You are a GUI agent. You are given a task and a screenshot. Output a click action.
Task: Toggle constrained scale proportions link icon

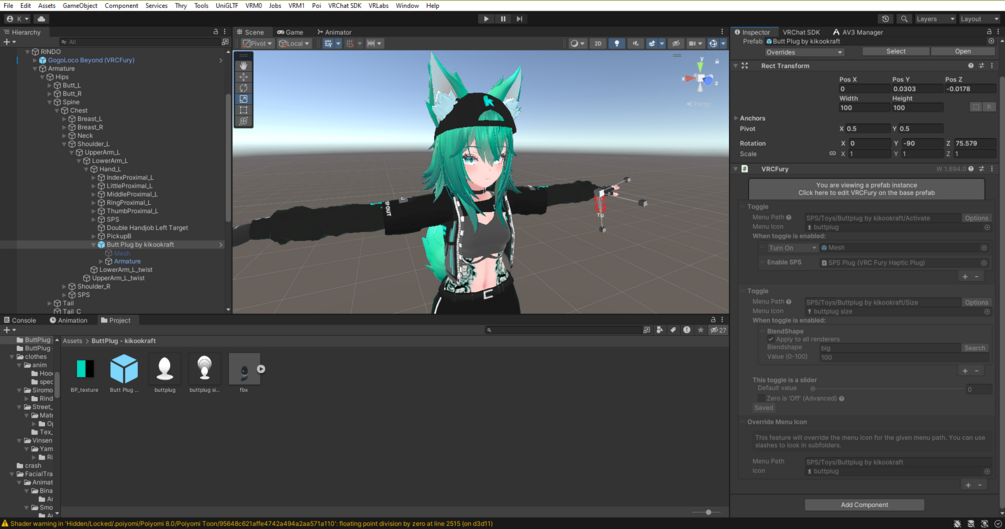832,154
